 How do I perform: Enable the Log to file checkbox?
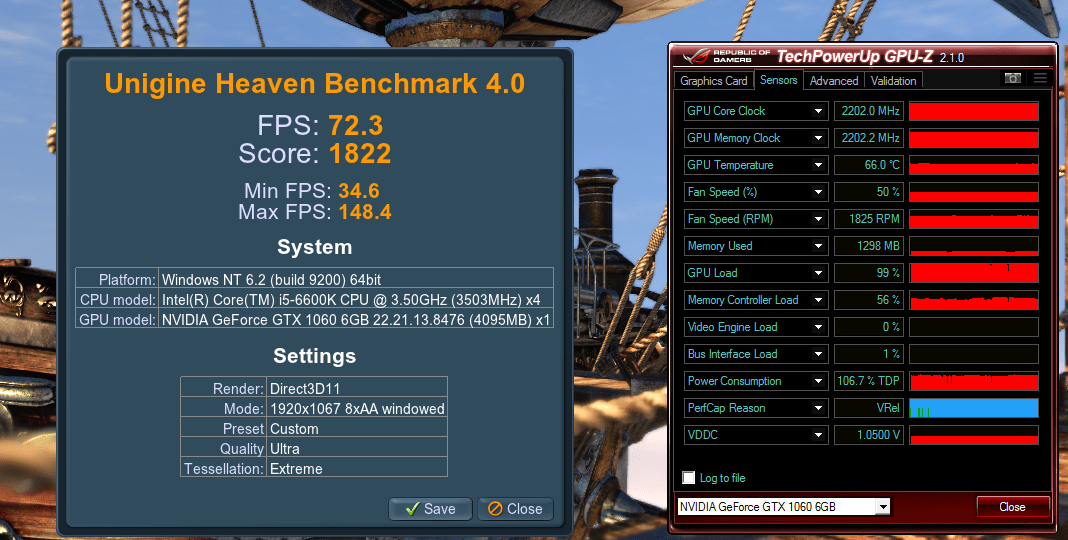coord(689,477)
